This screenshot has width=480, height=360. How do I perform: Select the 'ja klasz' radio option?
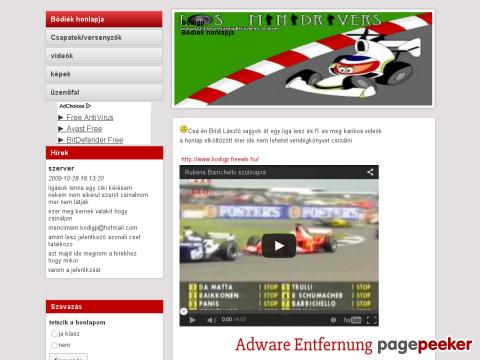pyautogui.click(x=54, y=334)
